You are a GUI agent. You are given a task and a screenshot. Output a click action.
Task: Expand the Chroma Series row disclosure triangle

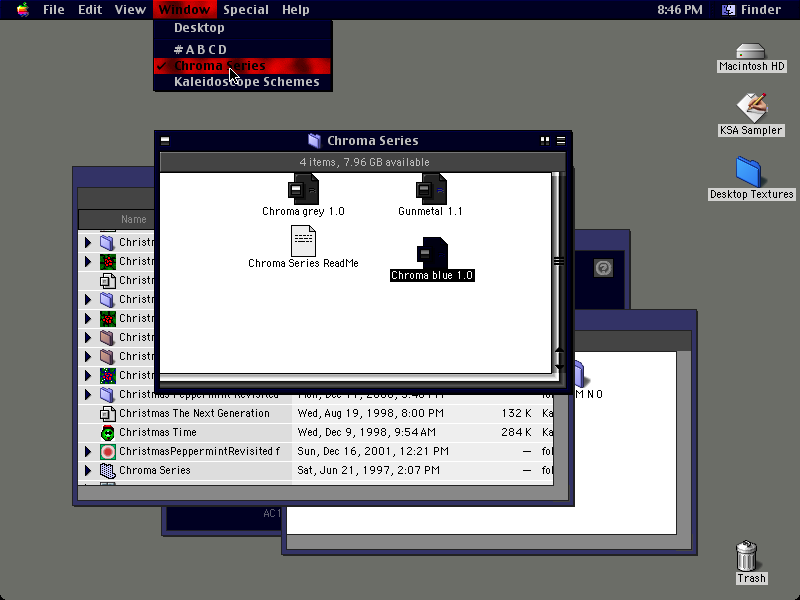(88, 470)
